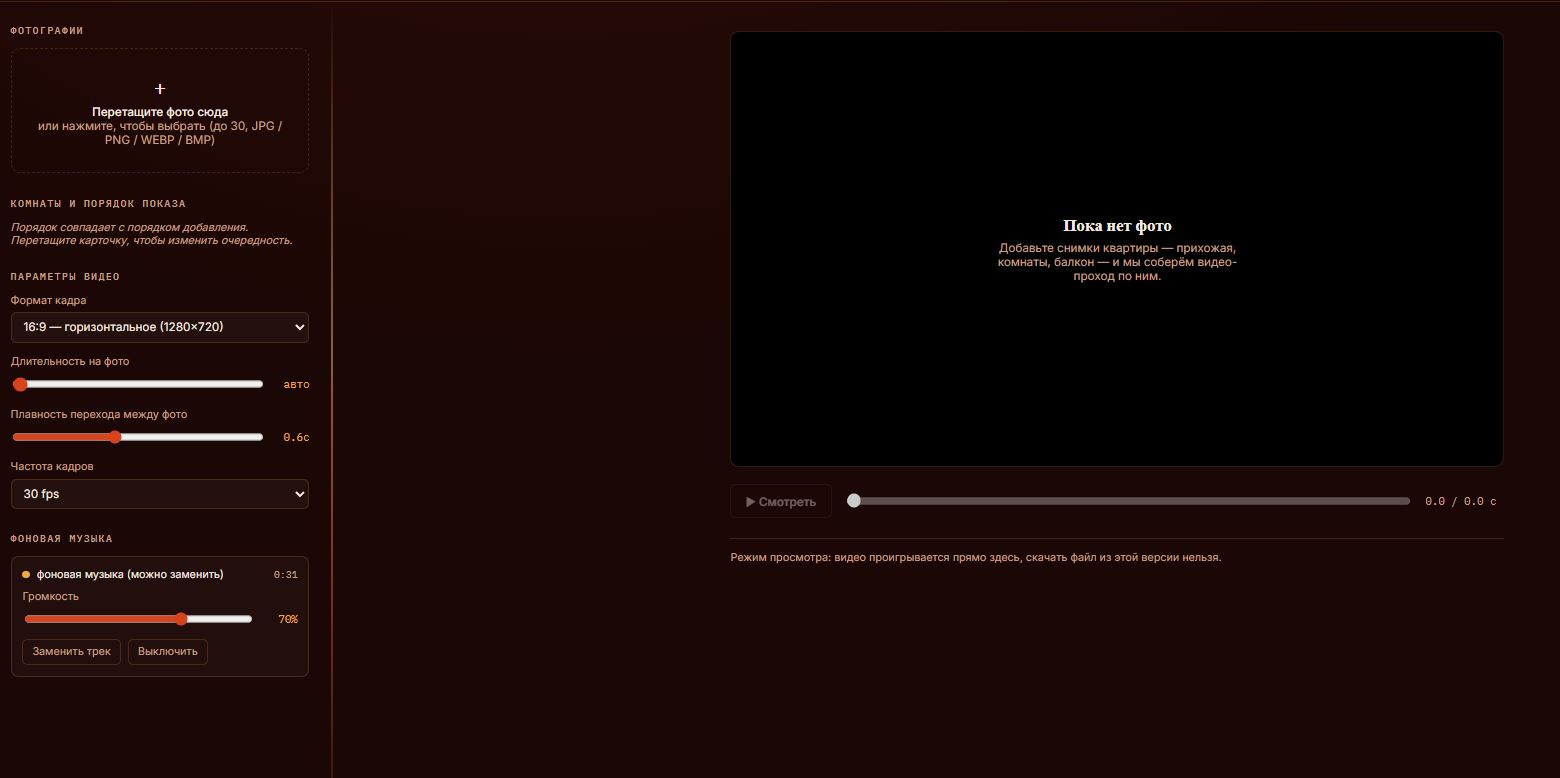The width and height of the screenshot is (1560, 778).
Task: Click the Заменить трек button
Action: (x=71, y=652)
